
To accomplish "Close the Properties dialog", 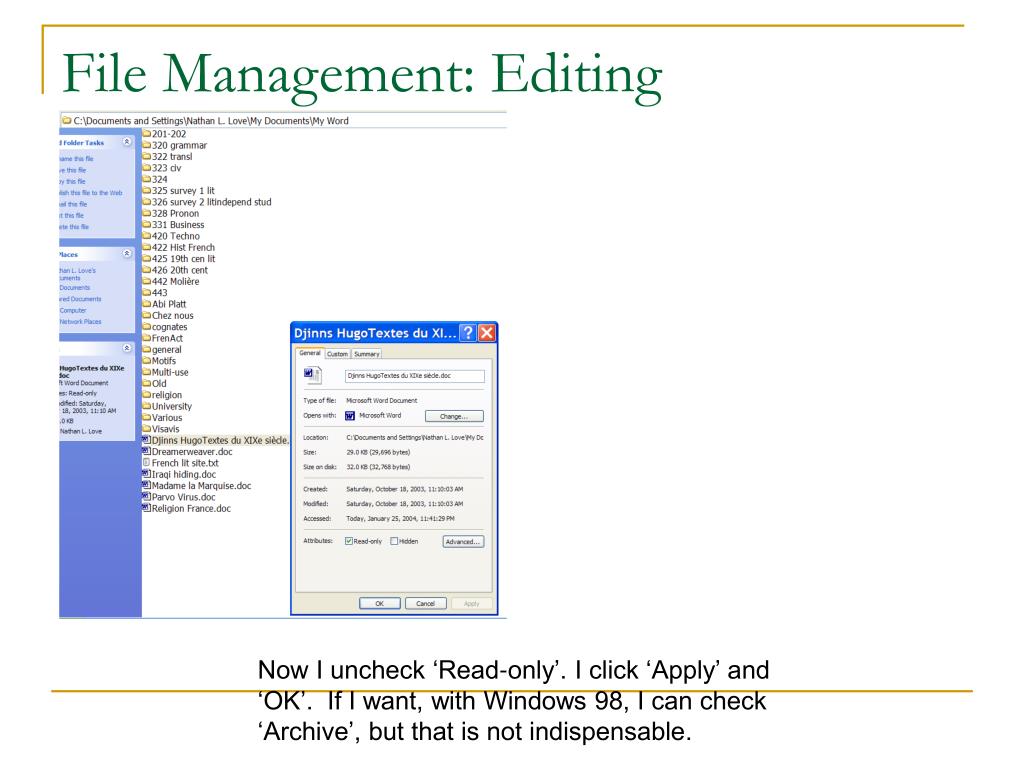I will pos(487,333).
